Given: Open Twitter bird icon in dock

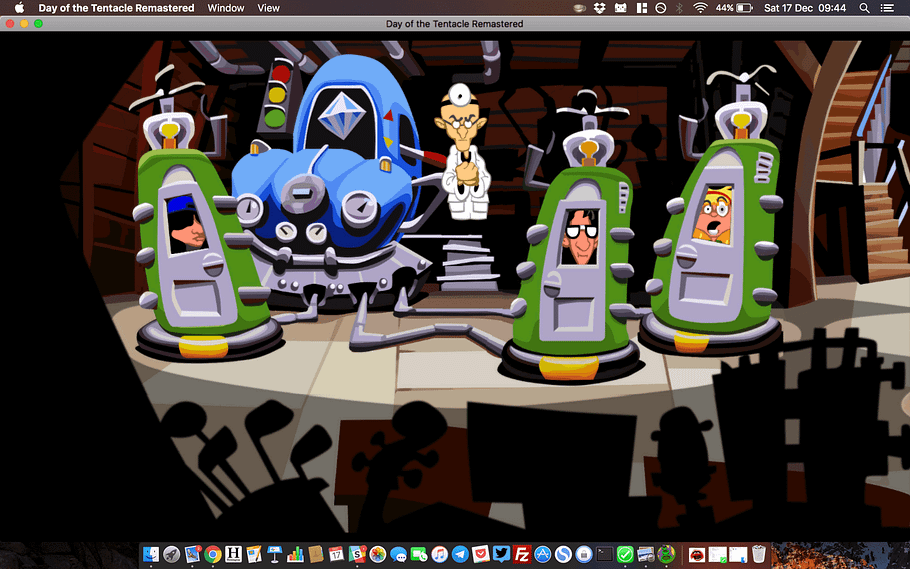Looking at the screenshot, I should 501,554.
